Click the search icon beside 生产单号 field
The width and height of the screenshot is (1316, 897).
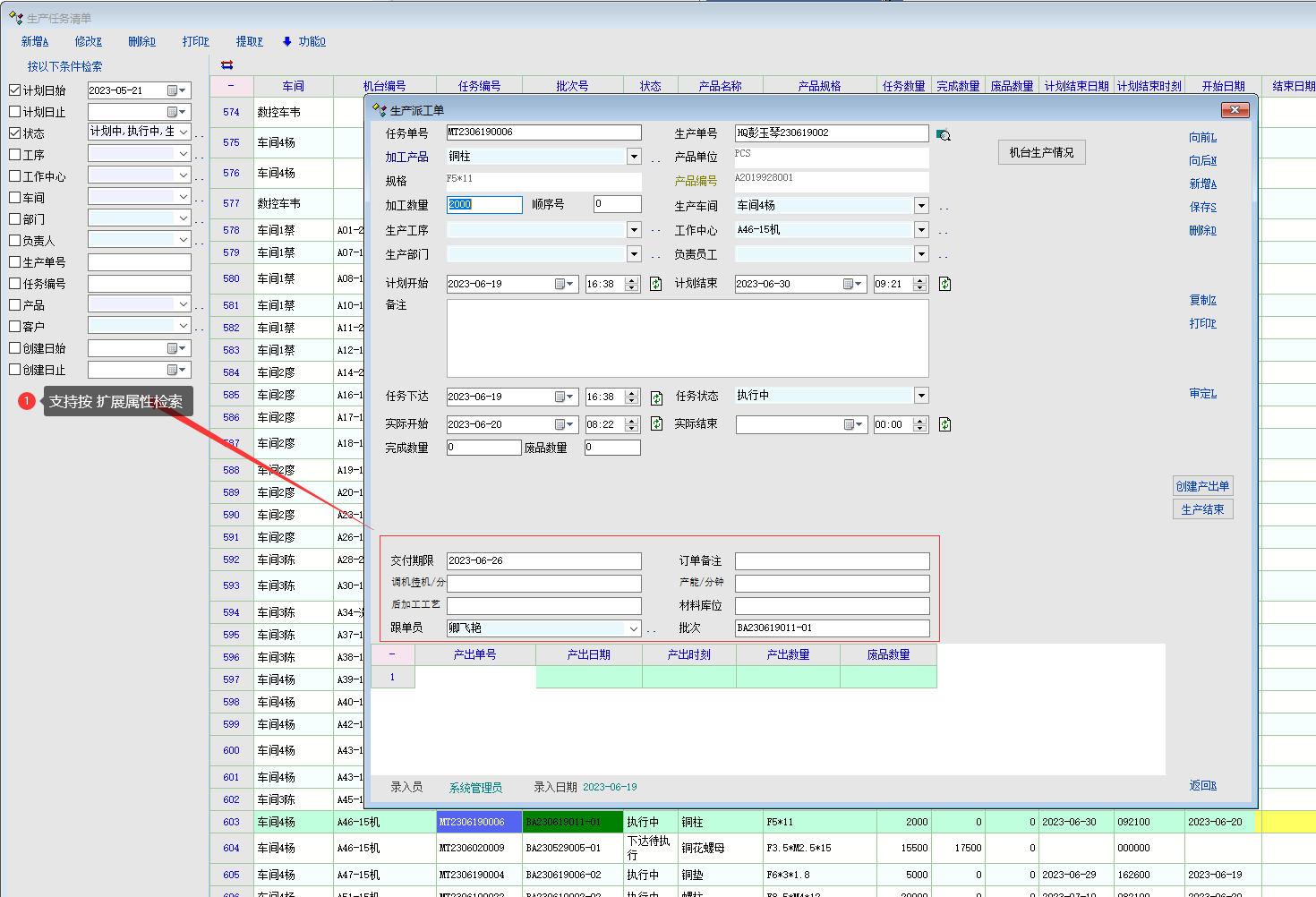pos(944,135)
